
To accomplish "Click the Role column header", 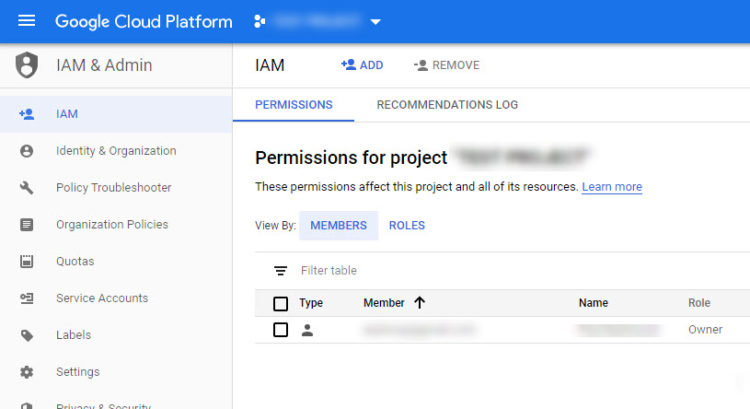I will [699, 303].
